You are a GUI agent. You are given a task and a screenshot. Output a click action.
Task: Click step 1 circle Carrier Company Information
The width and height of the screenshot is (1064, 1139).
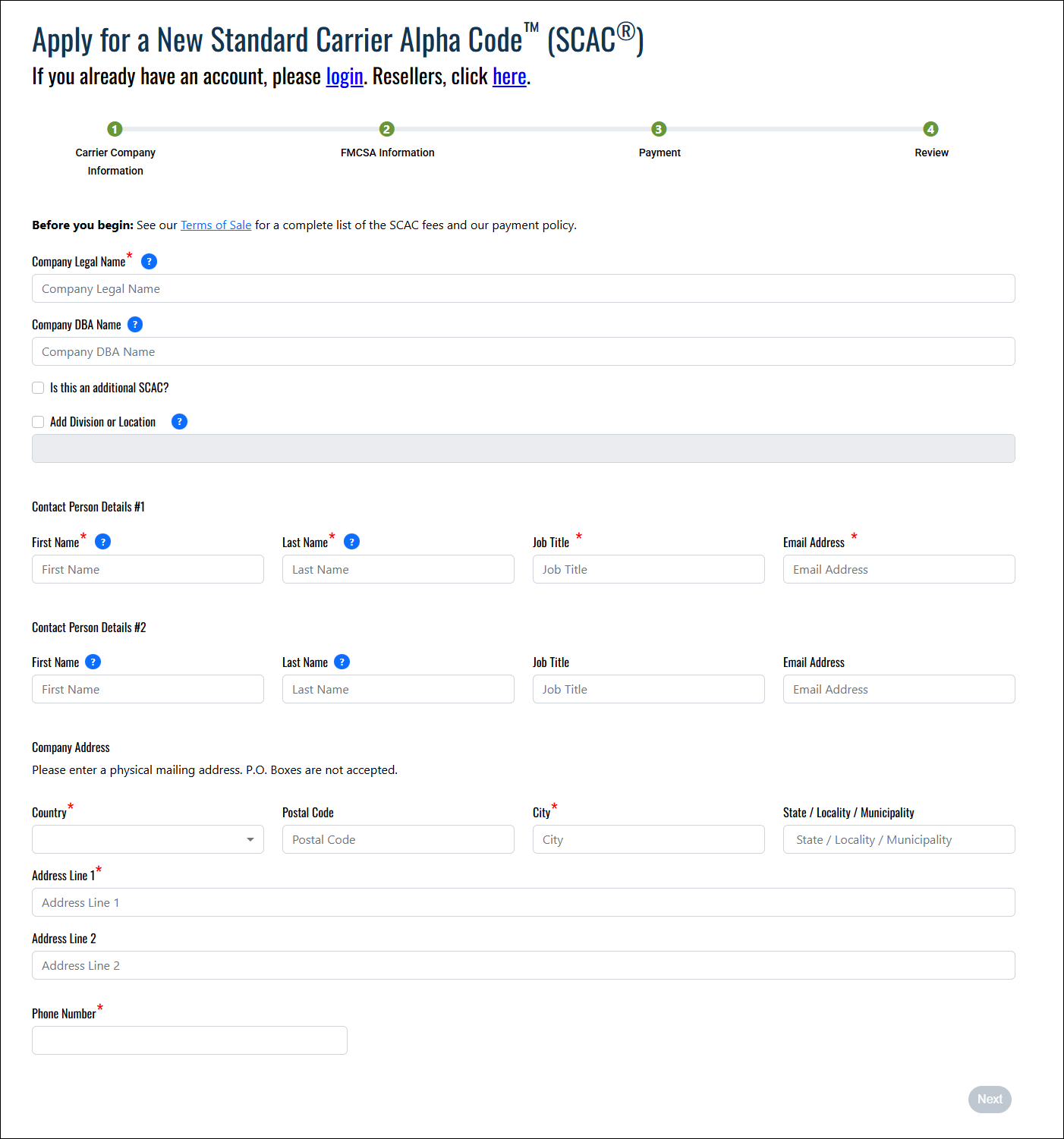pos(115,130)
